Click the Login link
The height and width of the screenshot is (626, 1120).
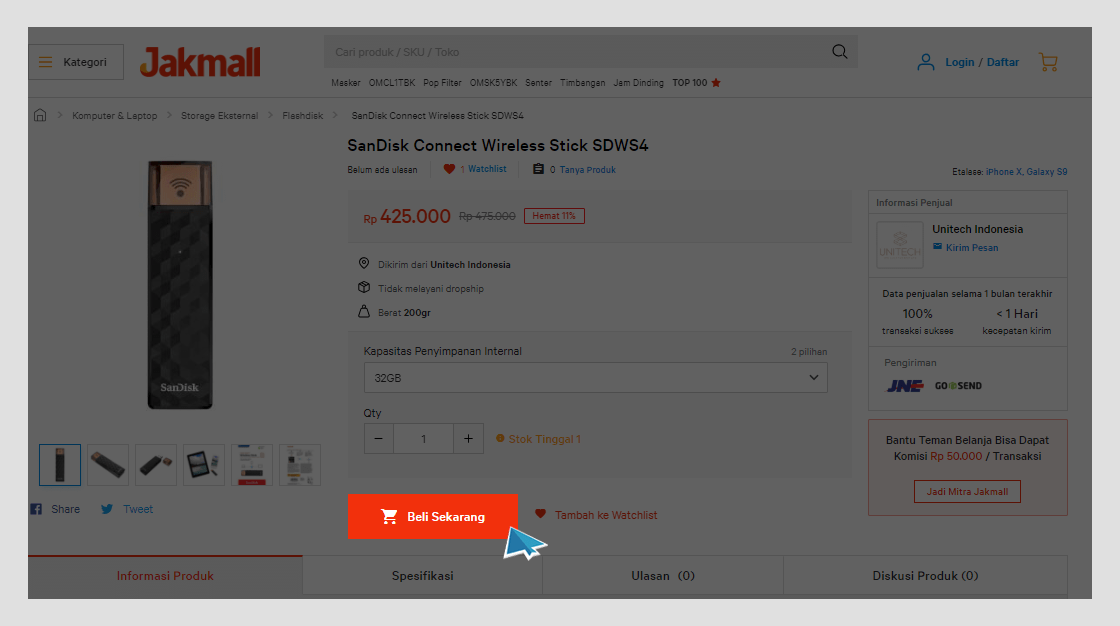959,62
